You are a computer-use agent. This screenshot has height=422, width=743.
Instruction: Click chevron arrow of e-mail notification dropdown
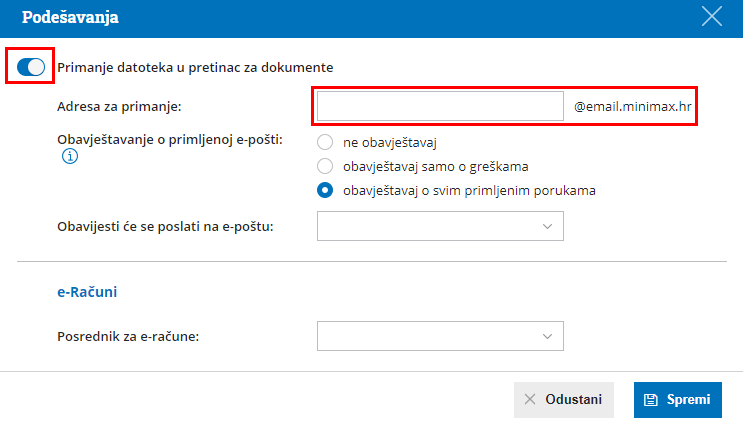(x=547, y=226)
